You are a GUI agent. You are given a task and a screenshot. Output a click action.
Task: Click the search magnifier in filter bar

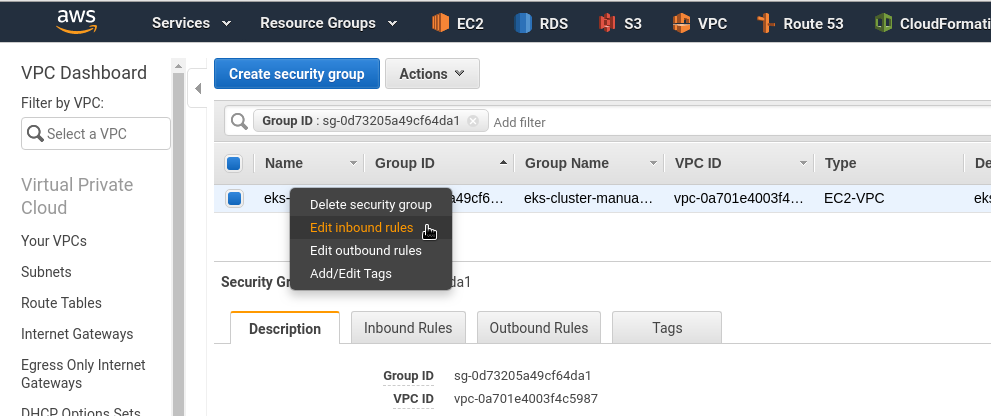(239, 121)
